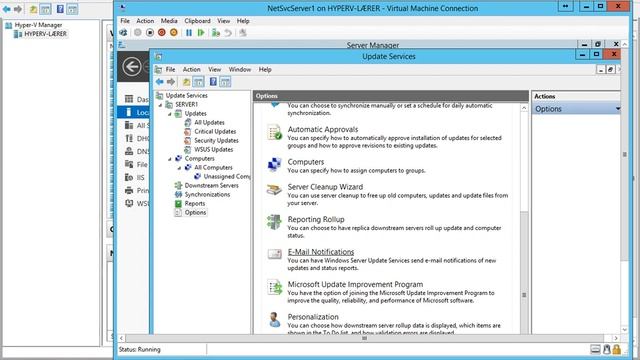Screen dimensions: 640x360
Task: Click the green Reset/Start icon in VM toolbar
Action: point(201,33)
